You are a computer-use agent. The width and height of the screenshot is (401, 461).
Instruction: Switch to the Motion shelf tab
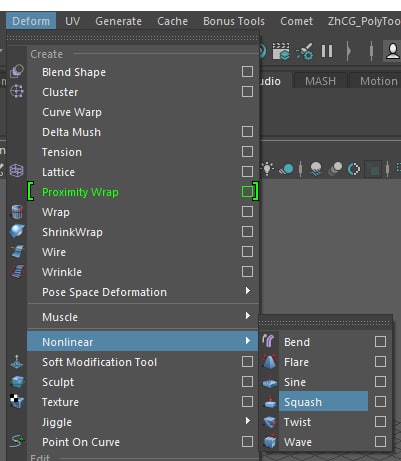click(x=378, y=81)
